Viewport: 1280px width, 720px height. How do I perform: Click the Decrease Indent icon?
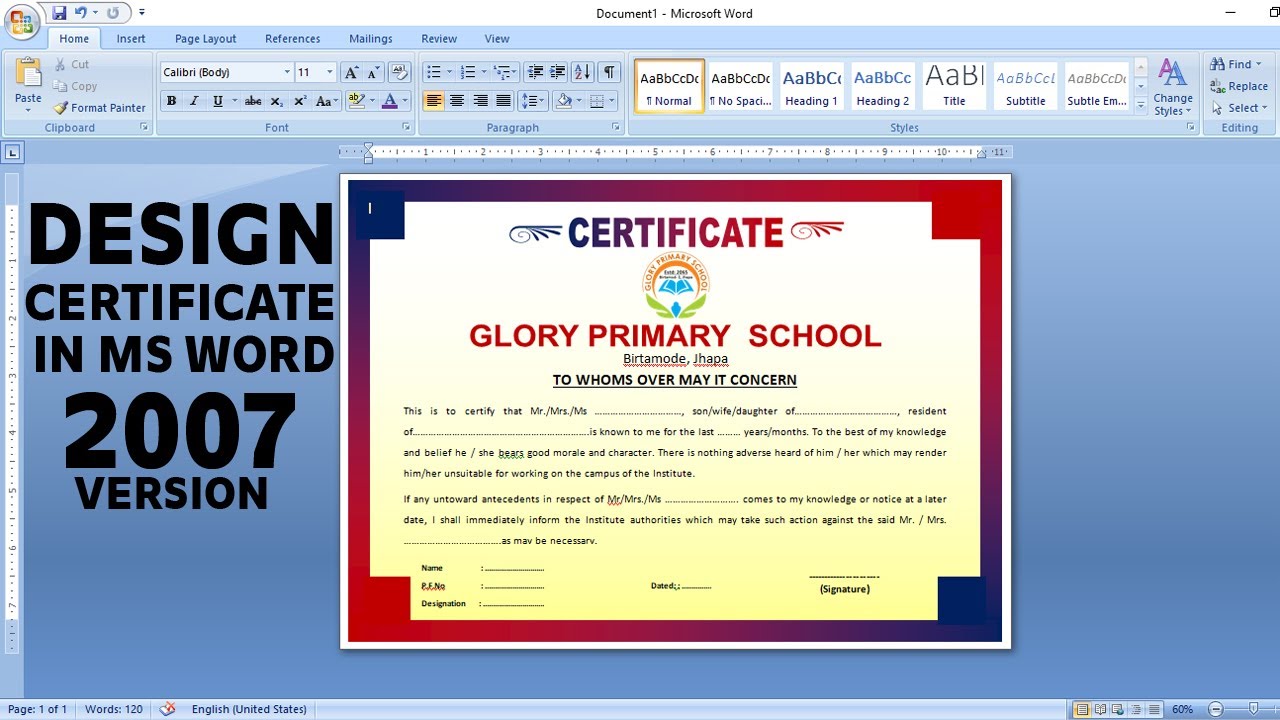[x=535, y=72]
